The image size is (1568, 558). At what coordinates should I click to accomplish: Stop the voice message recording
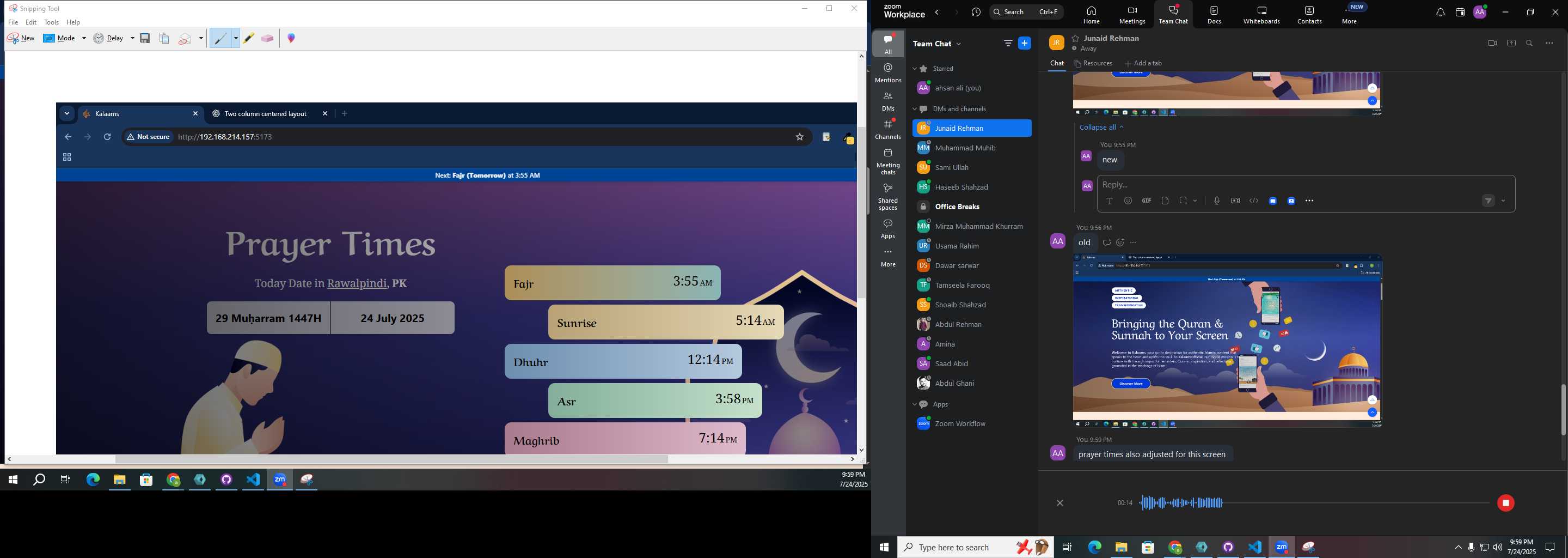pyautogui.click(x=1506, y=503)
